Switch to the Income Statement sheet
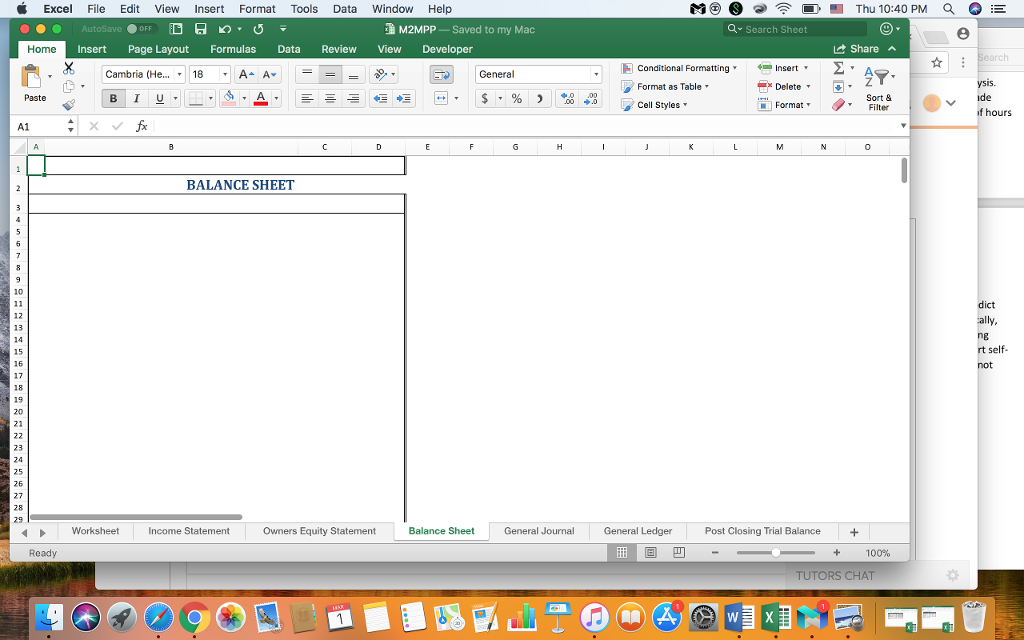The width and height of the screenshot is (1024, 640). (x=189, y=531)
